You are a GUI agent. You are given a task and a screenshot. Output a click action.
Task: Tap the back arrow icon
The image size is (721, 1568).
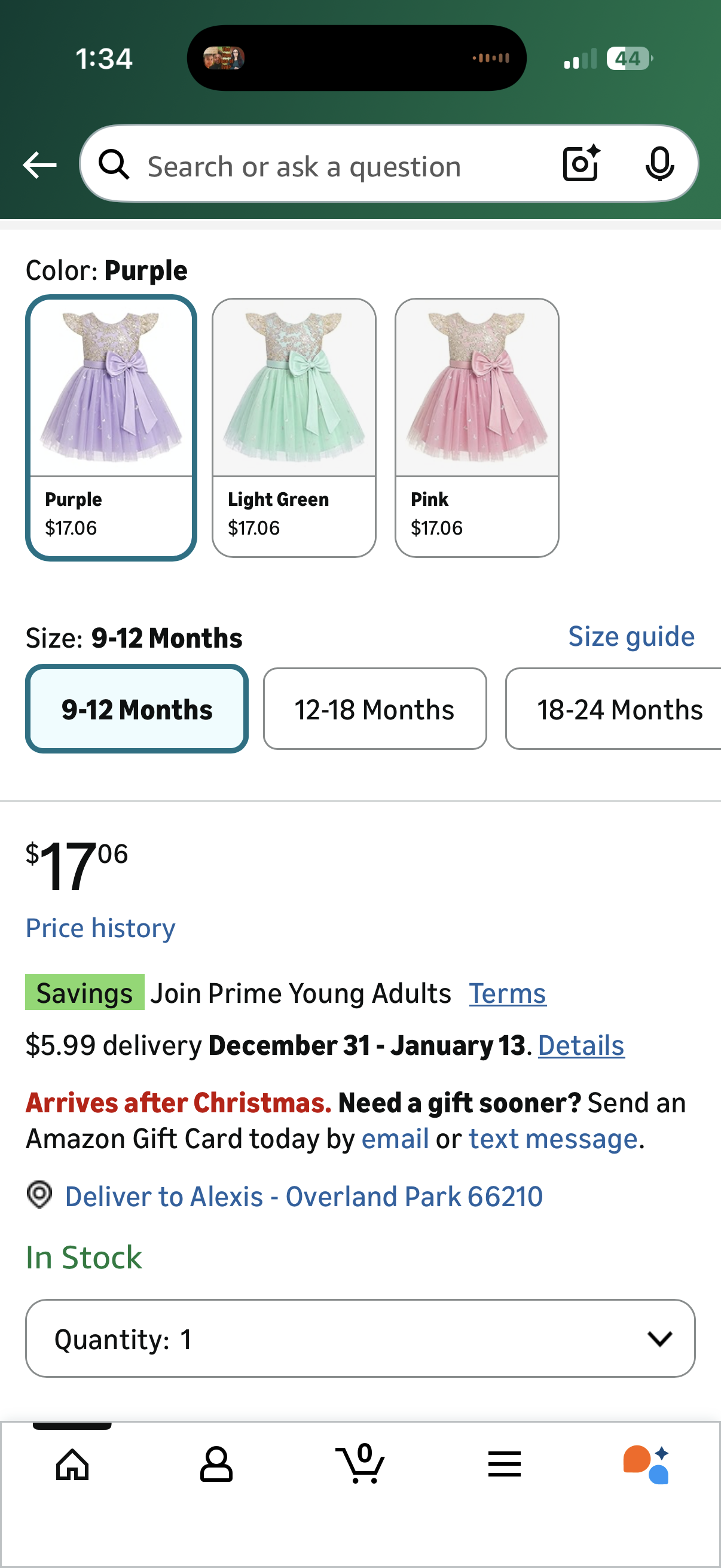tap(39, 165)
